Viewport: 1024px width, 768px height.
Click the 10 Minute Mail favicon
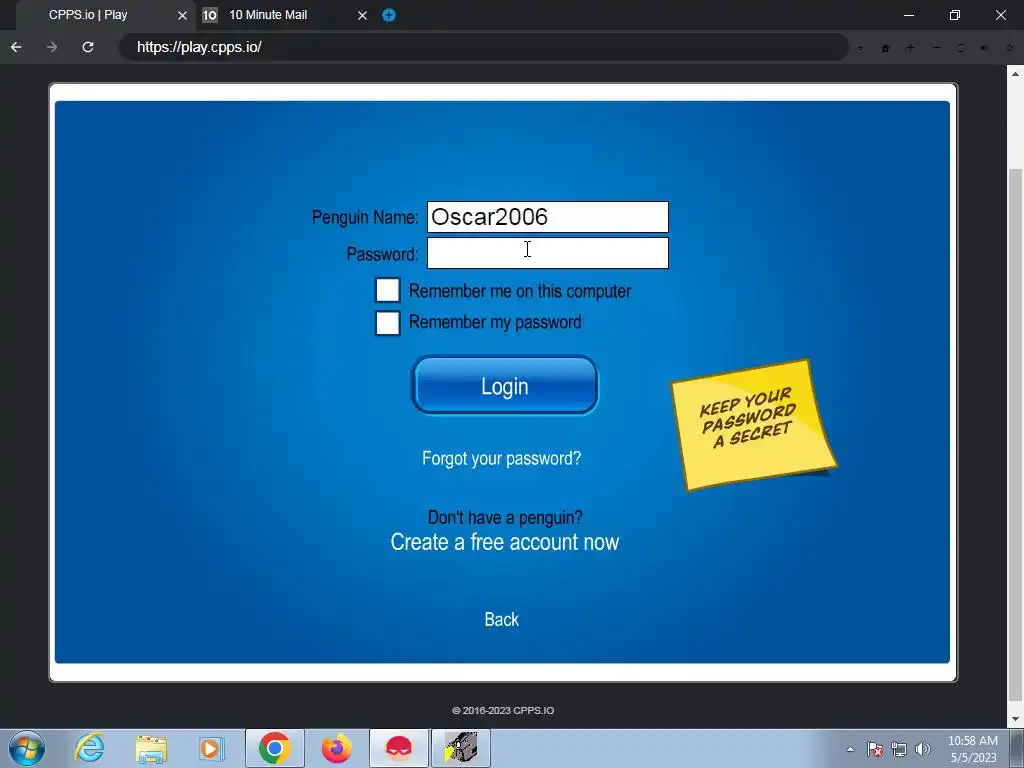coord(210,15)
